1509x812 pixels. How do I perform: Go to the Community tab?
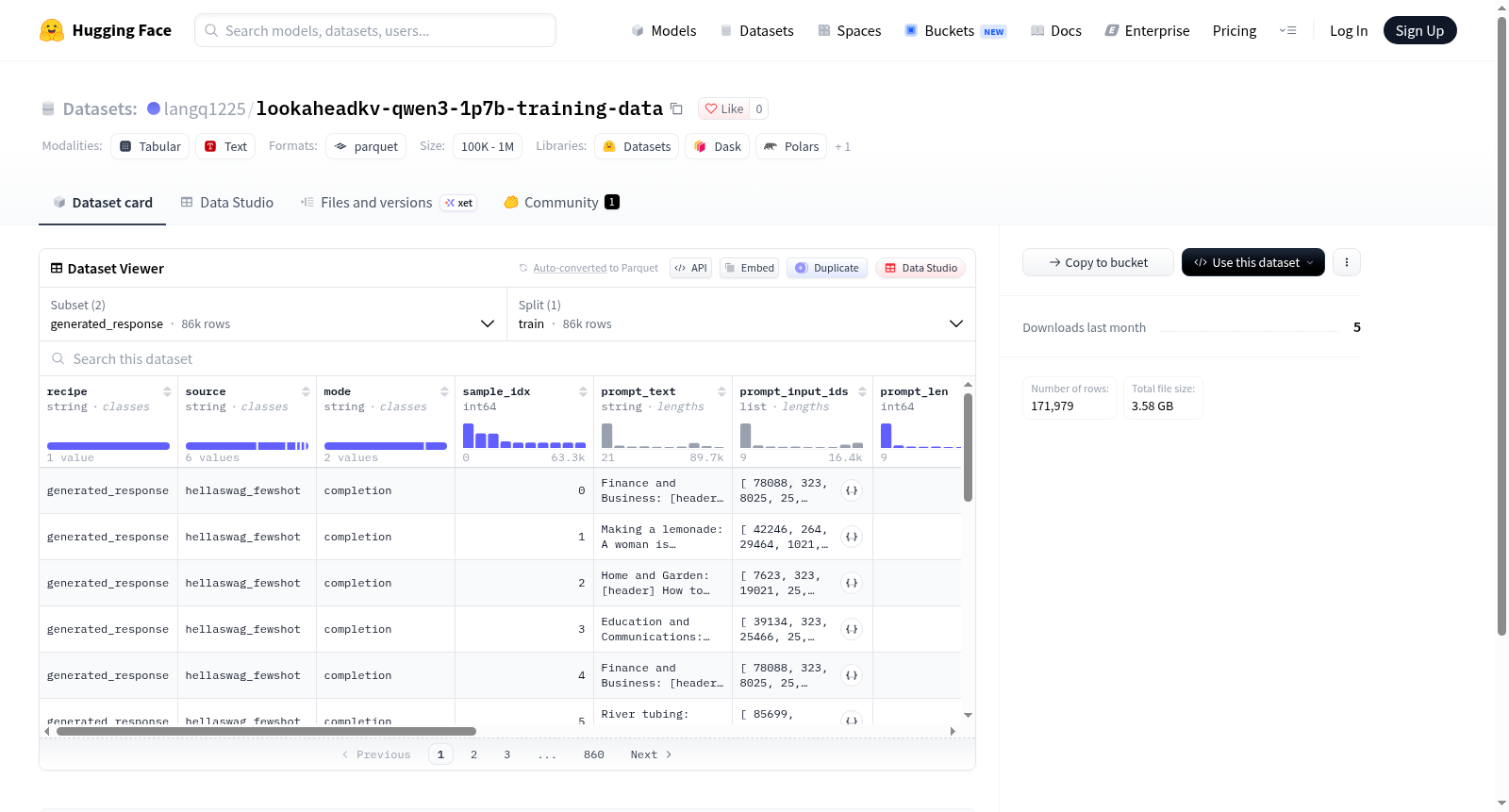click(561, 203)
